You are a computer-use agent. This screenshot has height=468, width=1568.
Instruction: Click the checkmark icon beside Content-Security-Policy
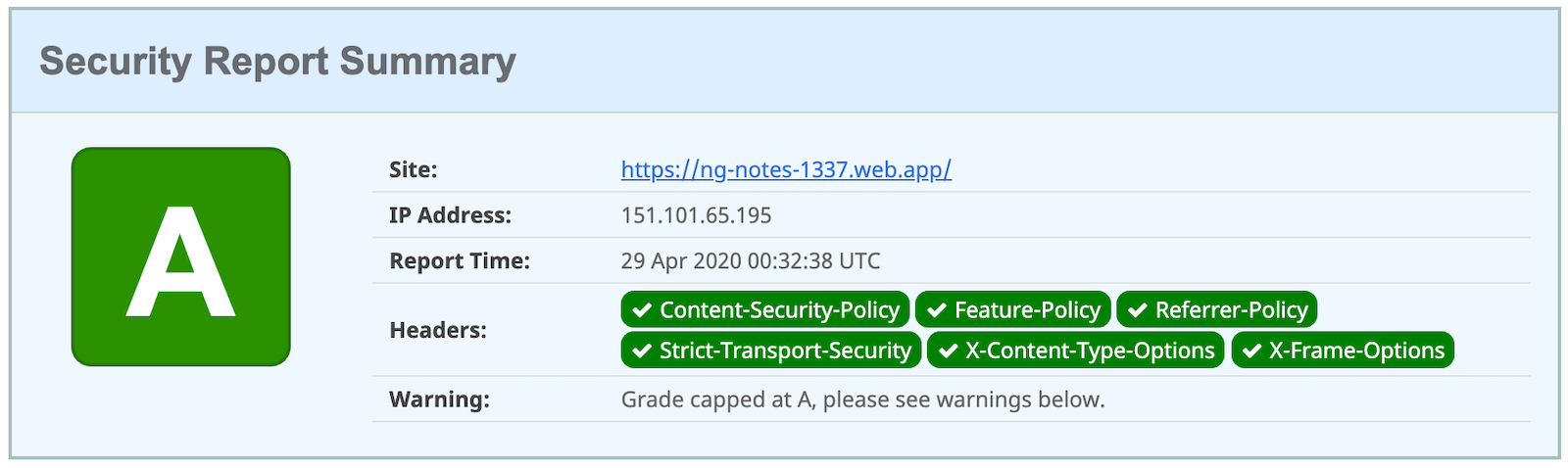click(x=642, y=310)
